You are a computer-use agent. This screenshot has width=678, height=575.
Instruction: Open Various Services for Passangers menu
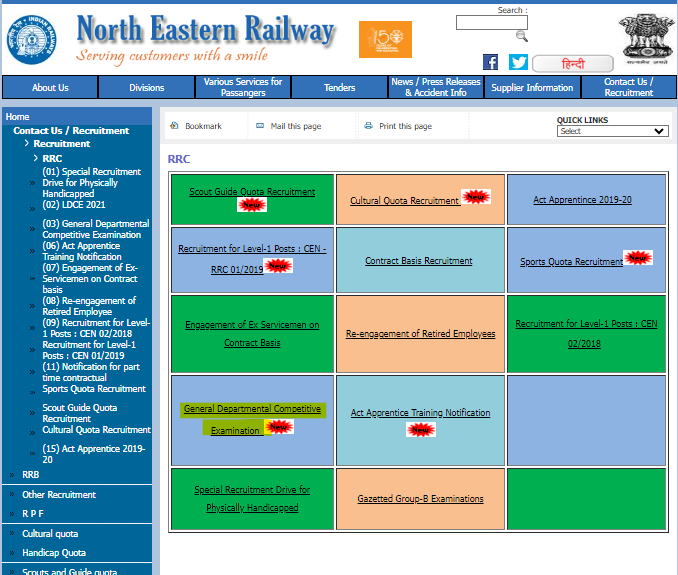pyautogui.click(x=243, y=87)
